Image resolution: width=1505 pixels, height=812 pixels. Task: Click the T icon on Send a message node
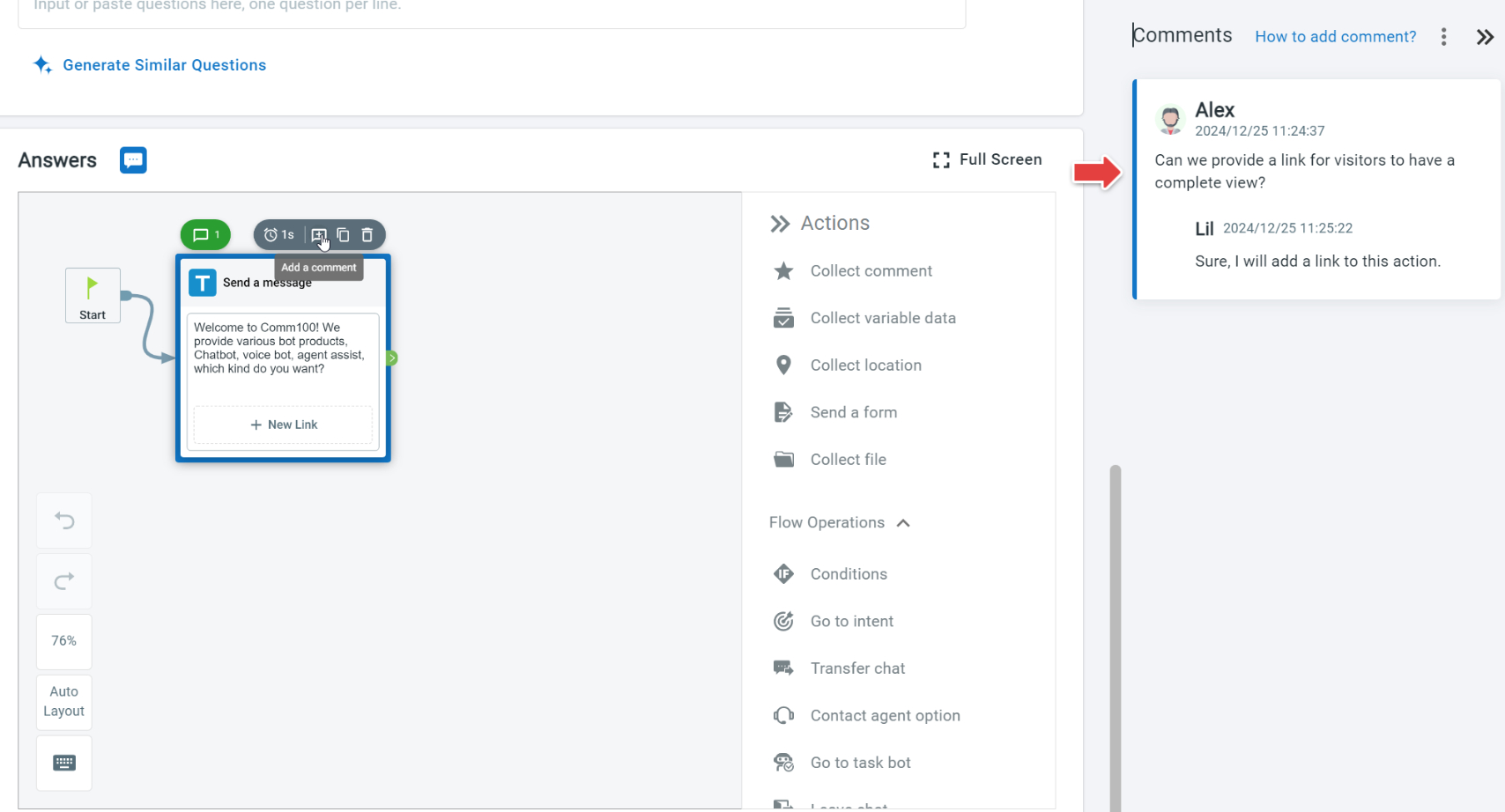(x=203, y=283)
